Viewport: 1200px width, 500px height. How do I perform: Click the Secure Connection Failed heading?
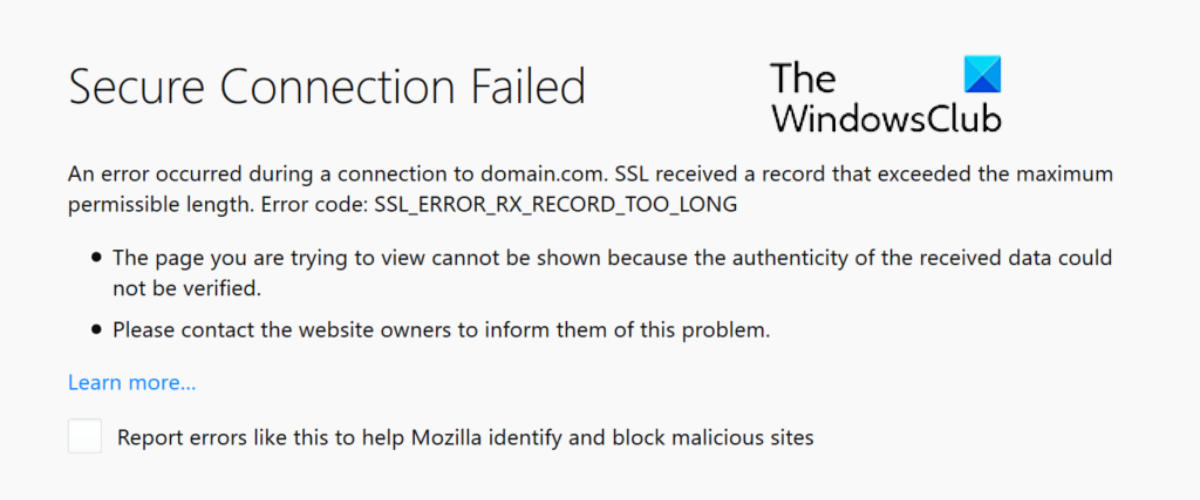tap(326, 88)
